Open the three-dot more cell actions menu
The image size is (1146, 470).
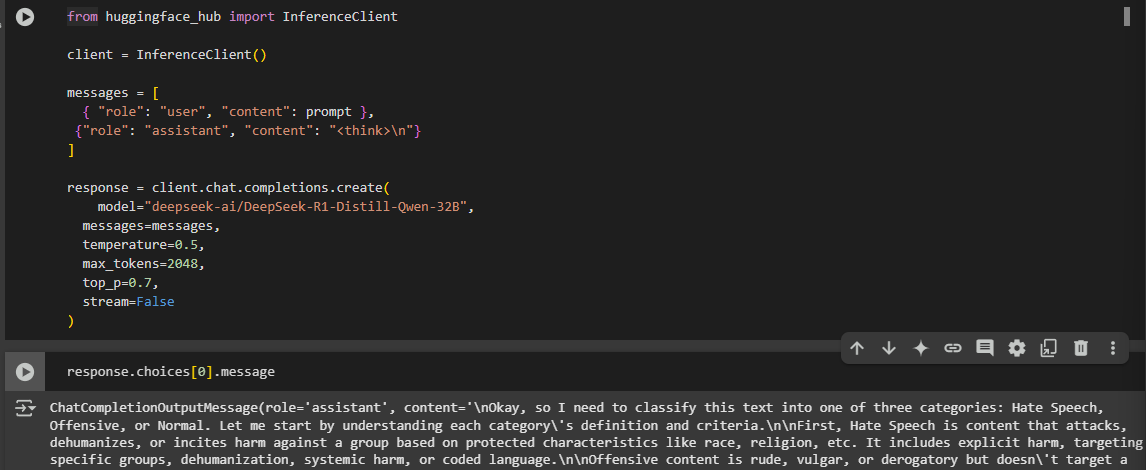[x=1113, y=348]
